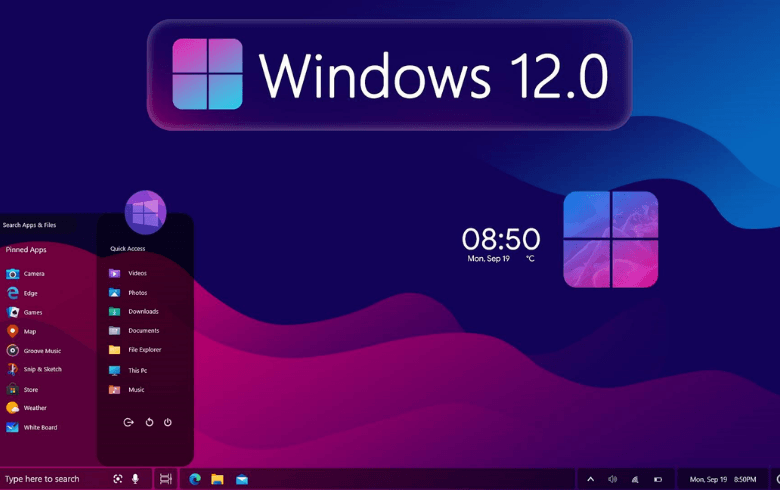Click the power off icon

click(168, 422)
